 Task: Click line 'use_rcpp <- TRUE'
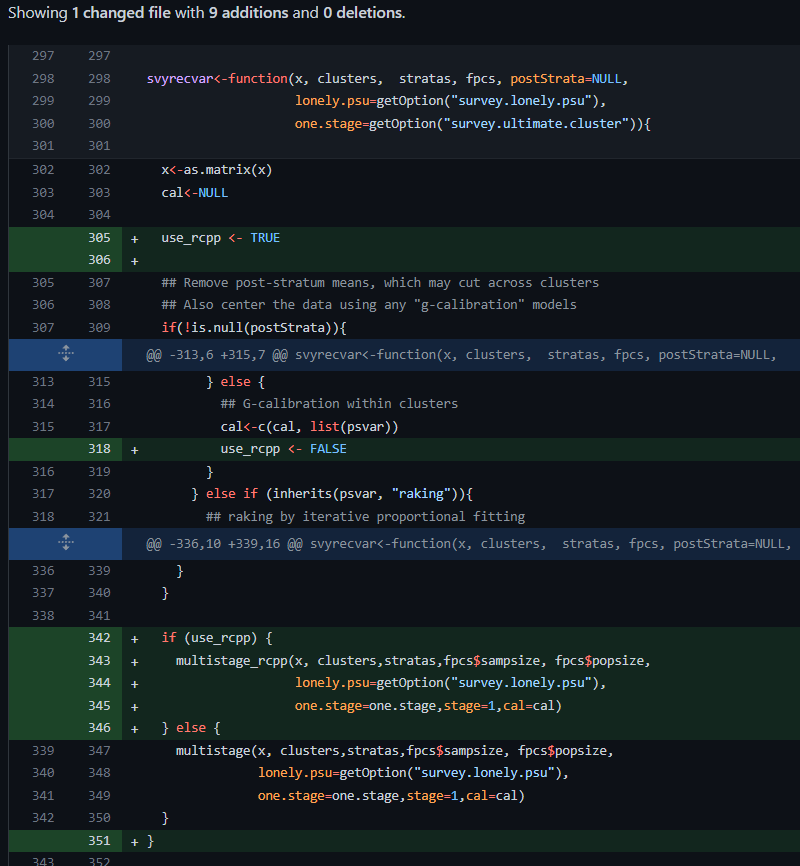(220, 238)
